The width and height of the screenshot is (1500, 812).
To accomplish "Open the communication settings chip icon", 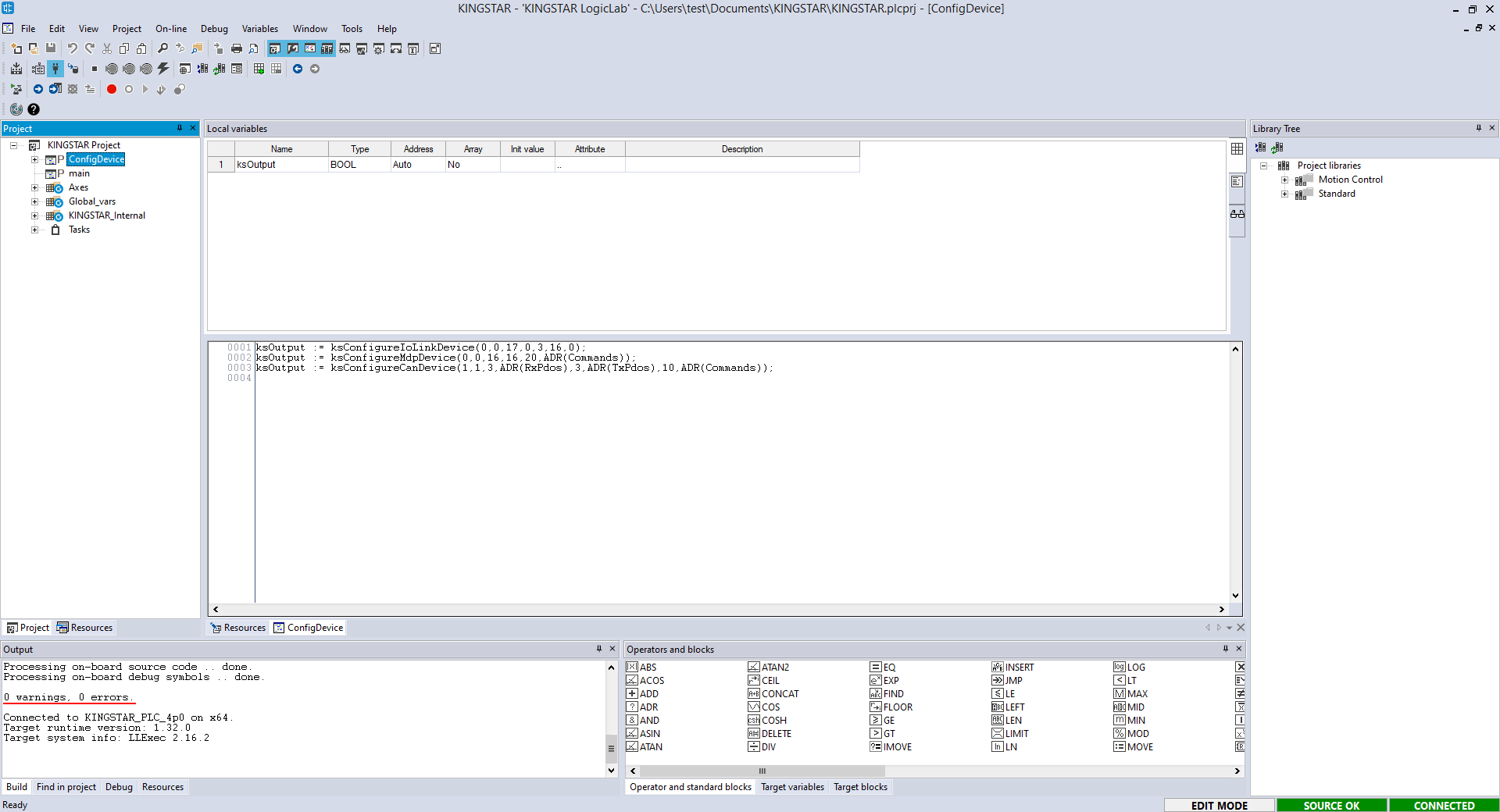I will point(38,69).
